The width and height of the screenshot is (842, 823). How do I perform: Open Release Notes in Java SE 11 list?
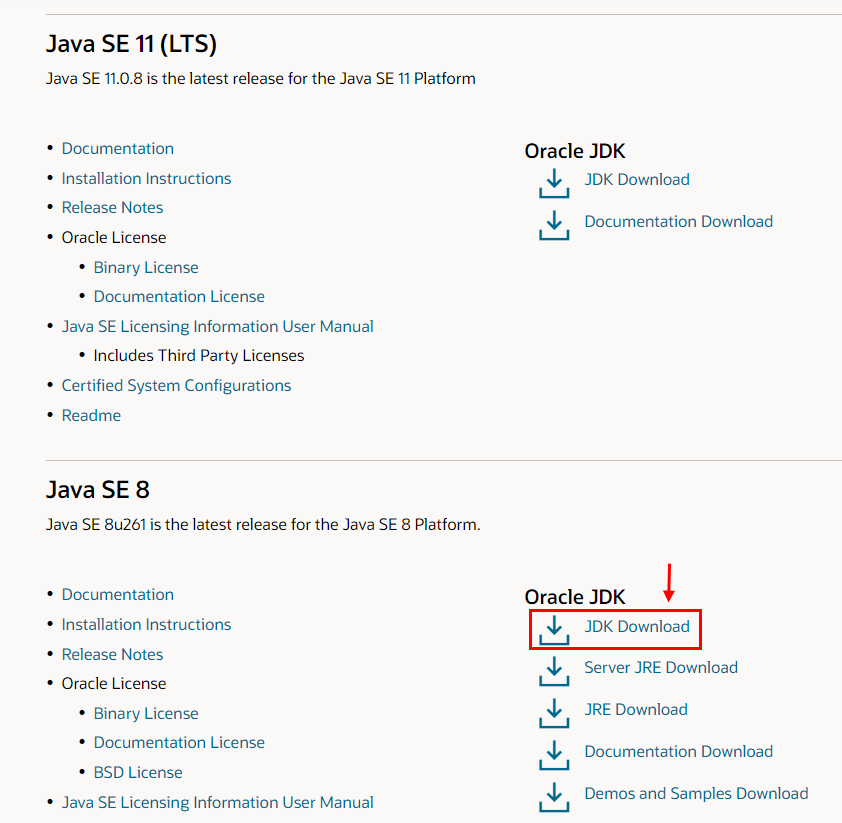[112, 207]
